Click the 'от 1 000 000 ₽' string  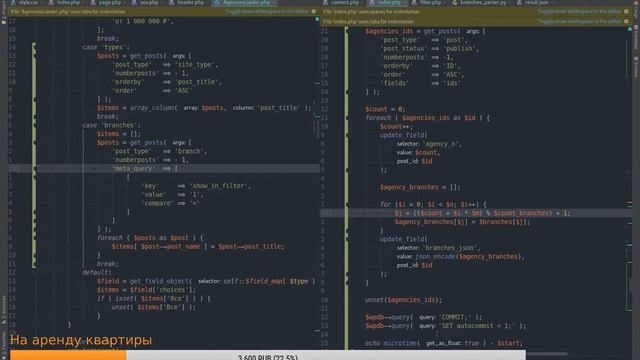(x=142, y=21)
